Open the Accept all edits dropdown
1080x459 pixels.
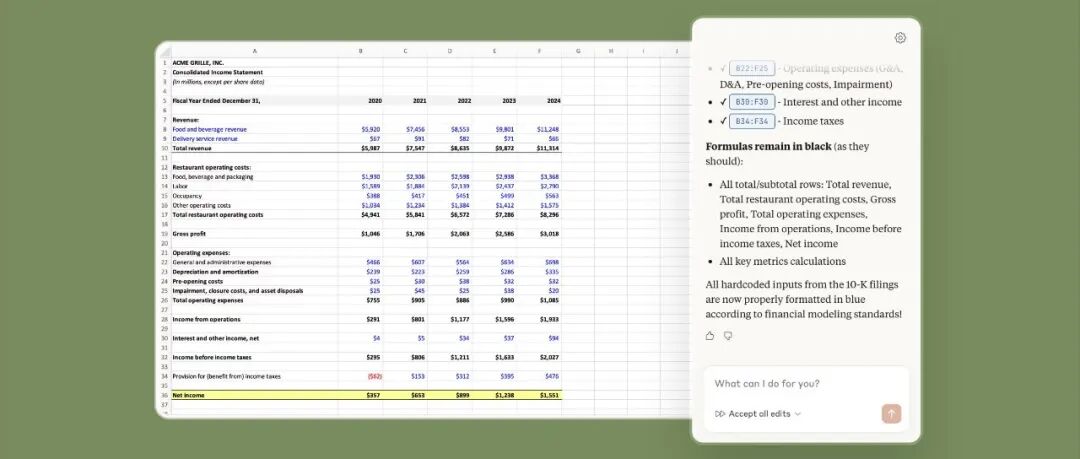click(x=758, y=414)
